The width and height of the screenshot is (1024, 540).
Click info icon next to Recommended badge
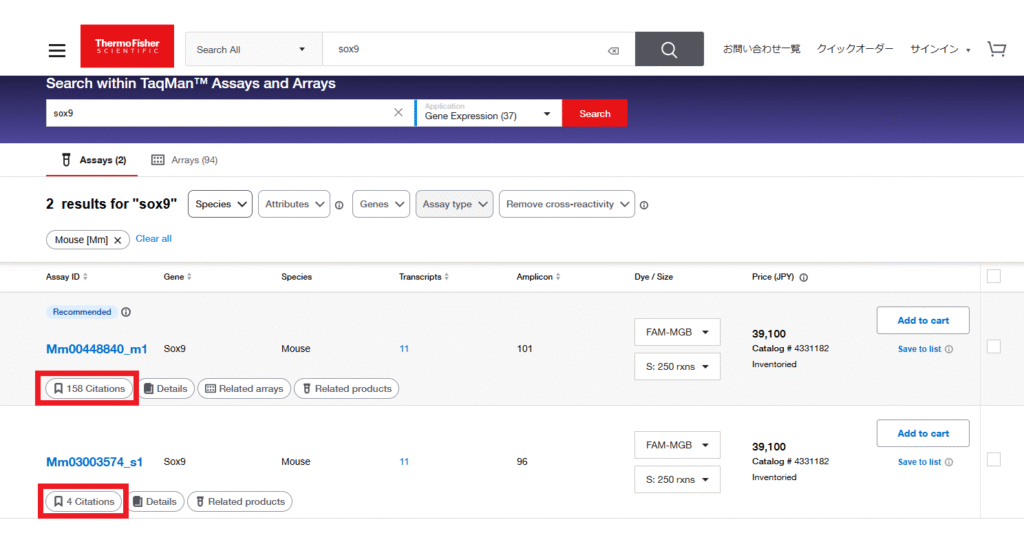pyautogui.click(x=126, y=312)
